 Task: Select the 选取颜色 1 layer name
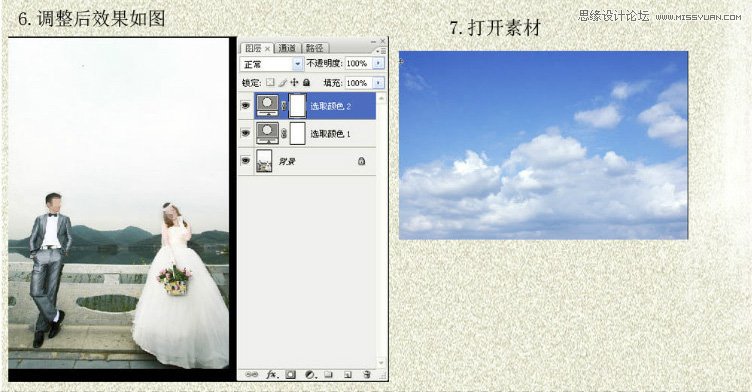click(x=330, y=134)
